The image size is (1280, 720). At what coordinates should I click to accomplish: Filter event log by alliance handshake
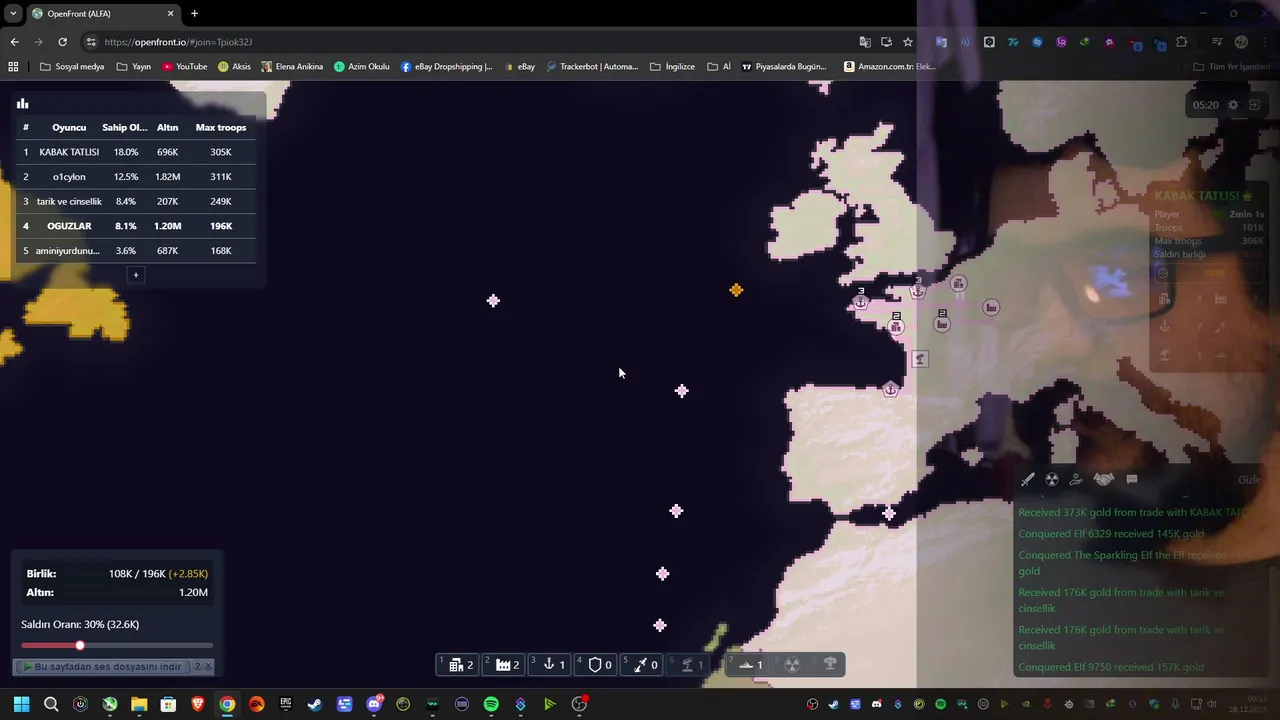[1103, 480]
